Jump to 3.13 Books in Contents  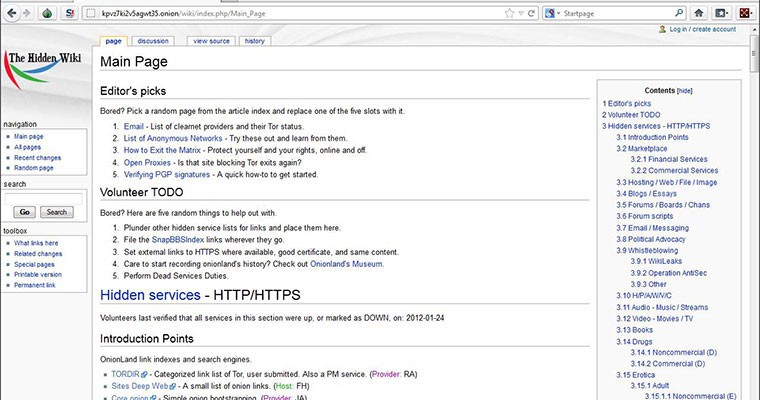(634, 330)
